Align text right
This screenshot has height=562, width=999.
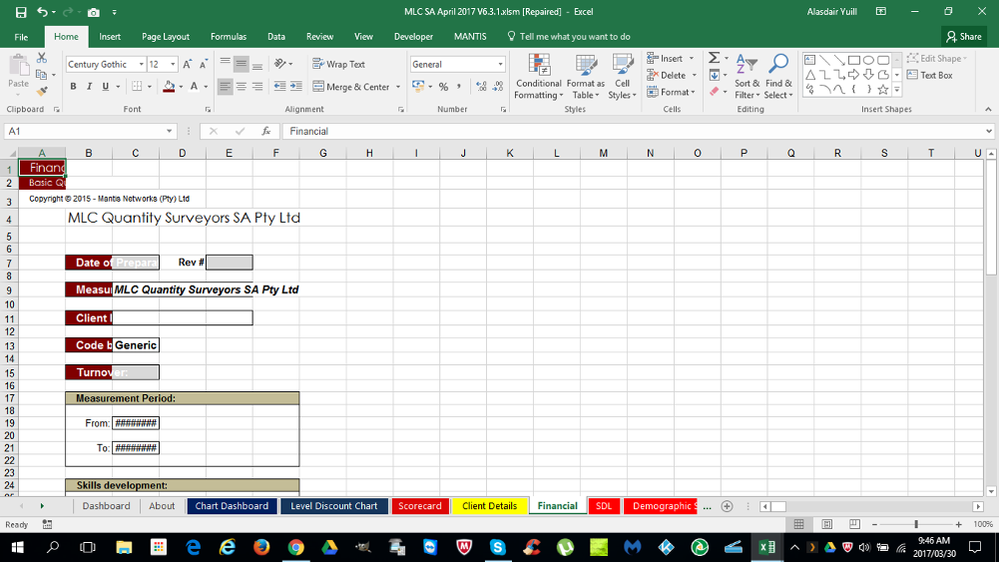(x=257, y=86)
